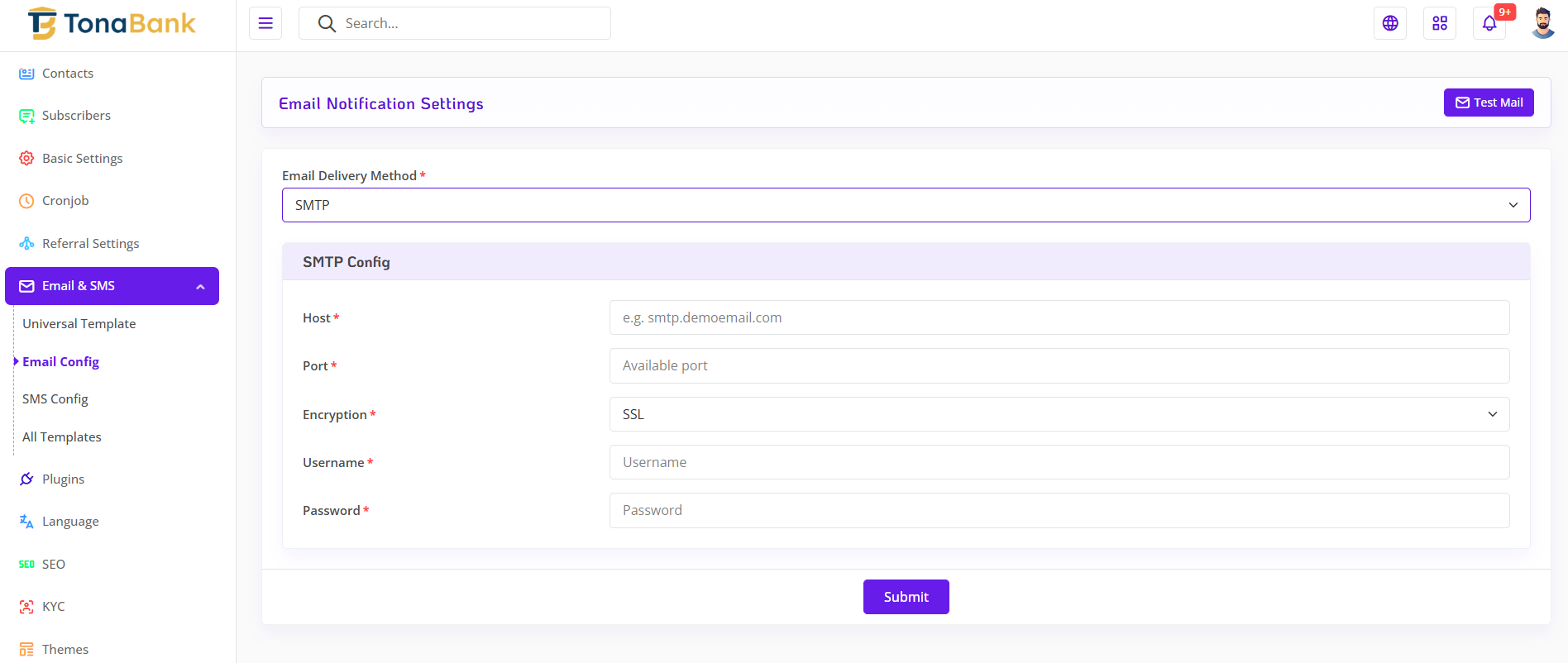Image resolution: width=1568 pixels, height=663 pixels.
Task: Open the apps grid icon
Action: (1440, 23)
